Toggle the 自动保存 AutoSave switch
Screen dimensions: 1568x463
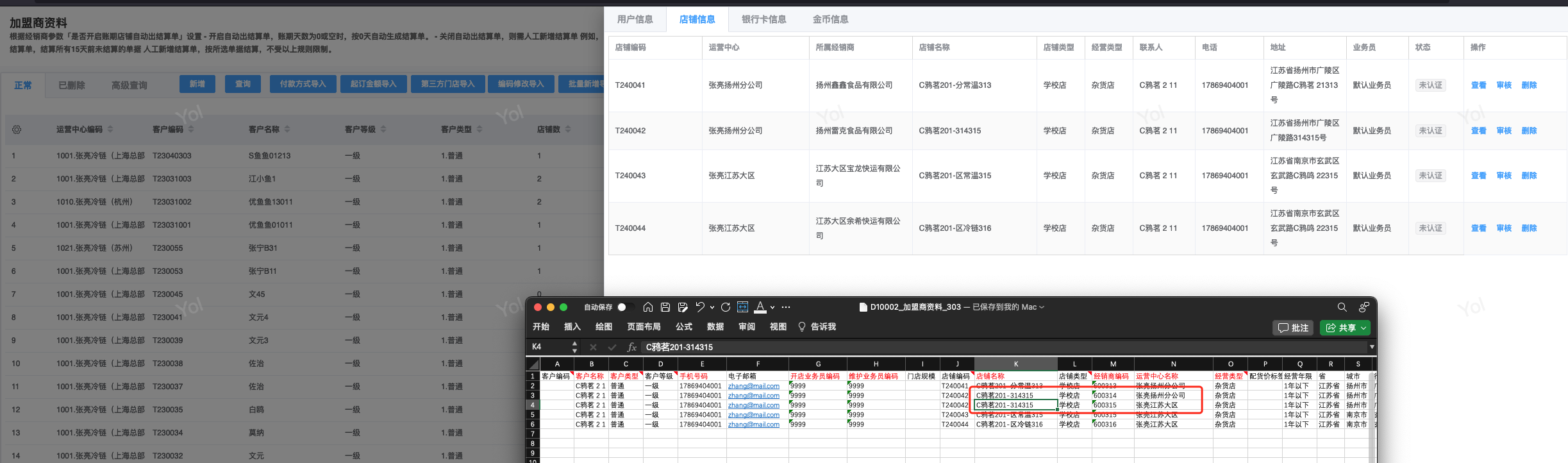click(x=625, y=307)
